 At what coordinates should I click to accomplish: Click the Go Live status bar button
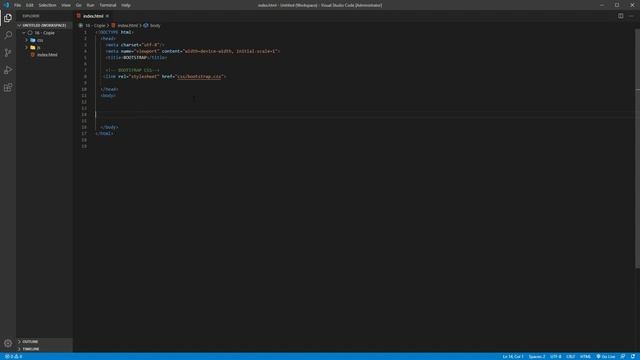coord(606,356)
